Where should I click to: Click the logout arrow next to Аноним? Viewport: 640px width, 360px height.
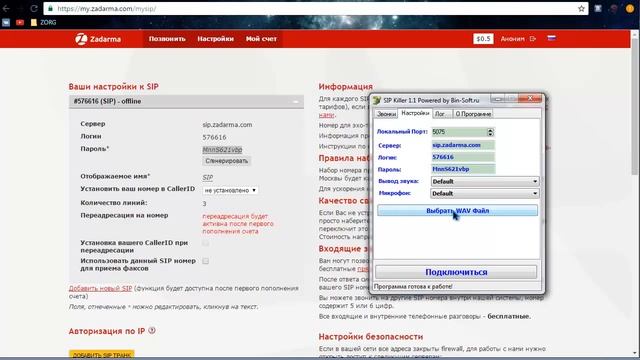tap(533, 39)
